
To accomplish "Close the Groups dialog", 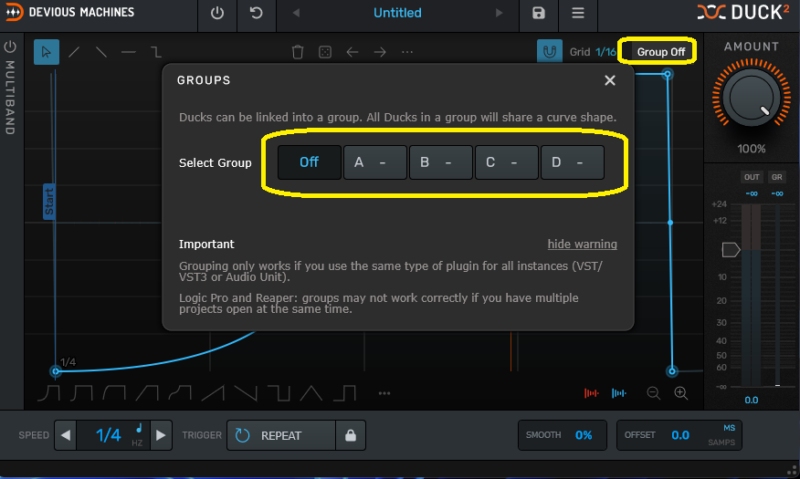I will [x=610, y=80].
